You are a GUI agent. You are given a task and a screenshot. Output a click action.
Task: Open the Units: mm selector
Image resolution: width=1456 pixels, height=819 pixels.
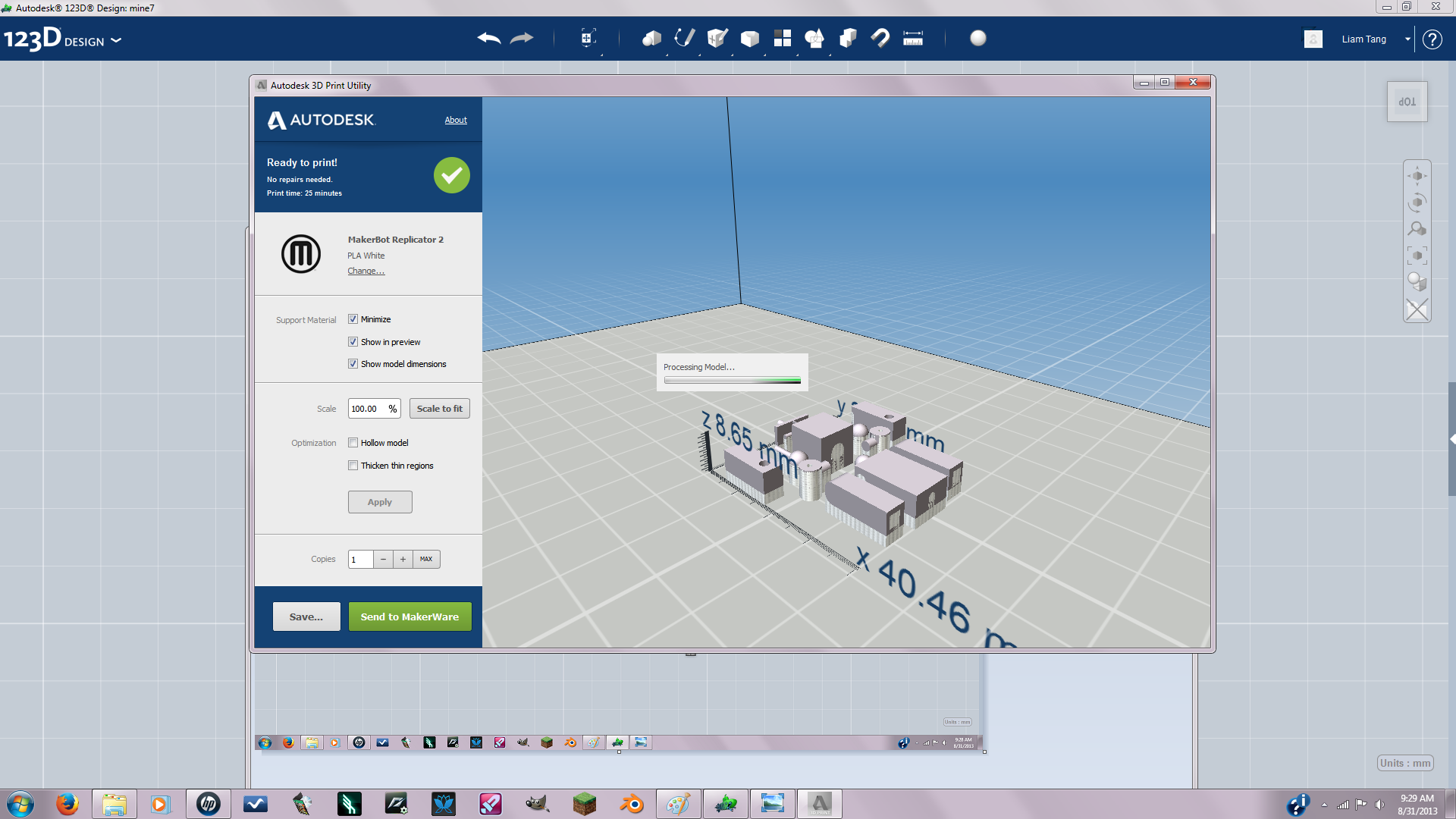pyautogui.click(x=1405, y=763)
